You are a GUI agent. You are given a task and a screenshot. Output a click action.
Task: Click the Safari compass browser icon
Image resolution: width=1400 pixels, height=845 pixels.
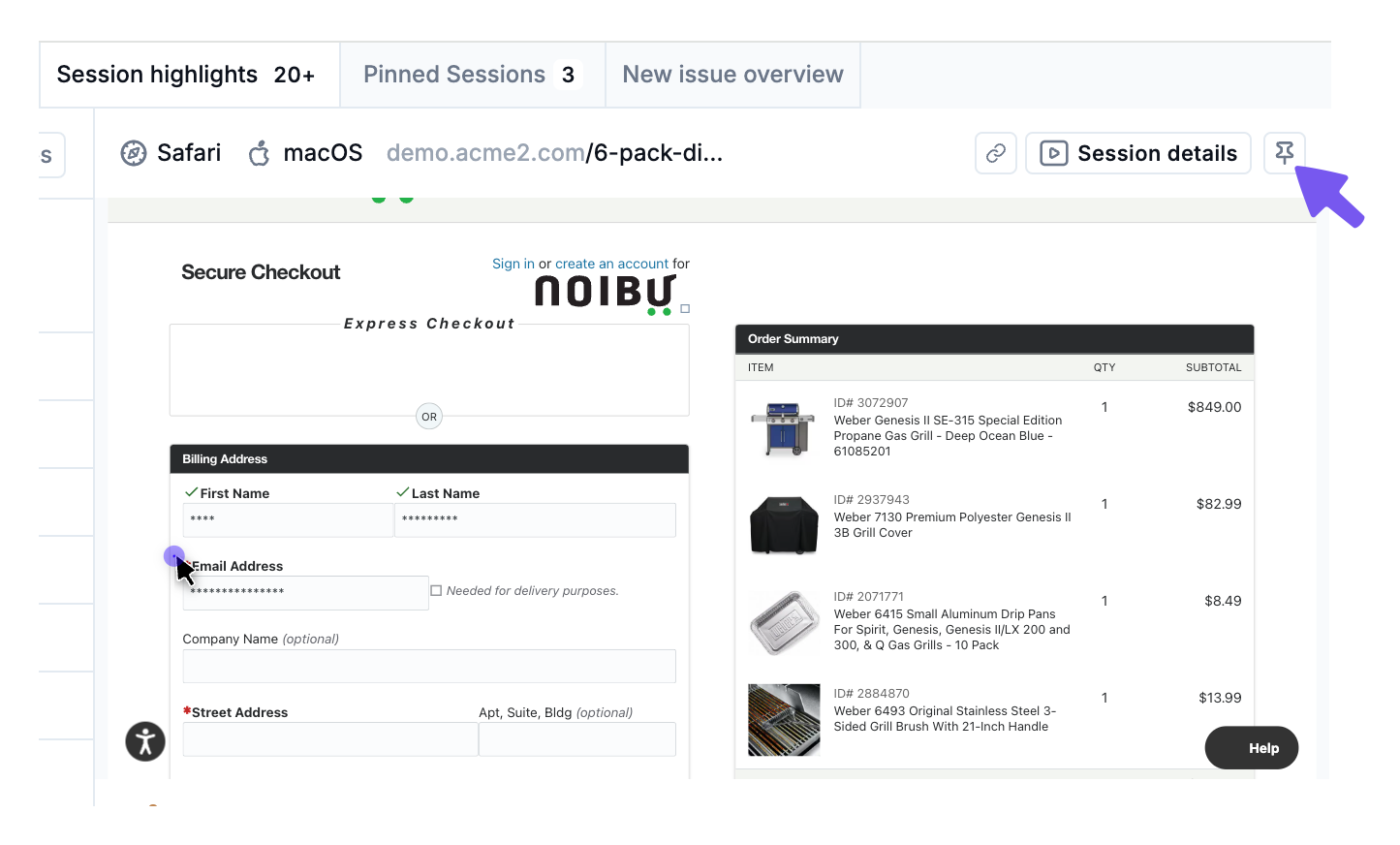134,153
